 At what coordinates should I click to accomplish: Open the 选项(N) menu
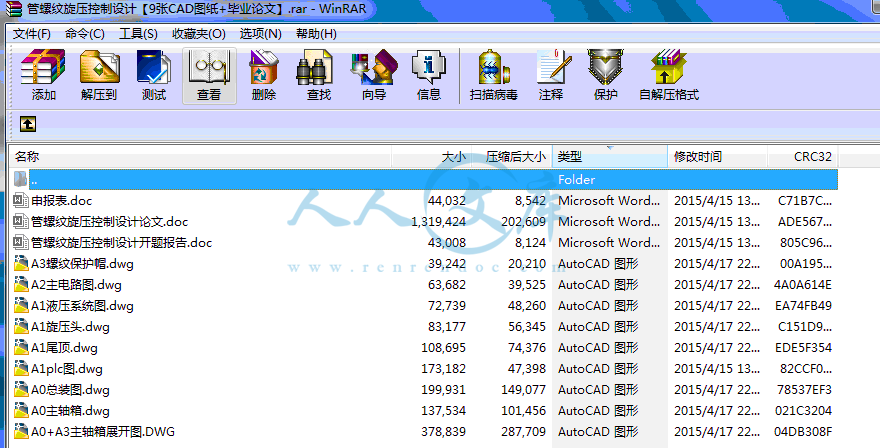point(260,34)
